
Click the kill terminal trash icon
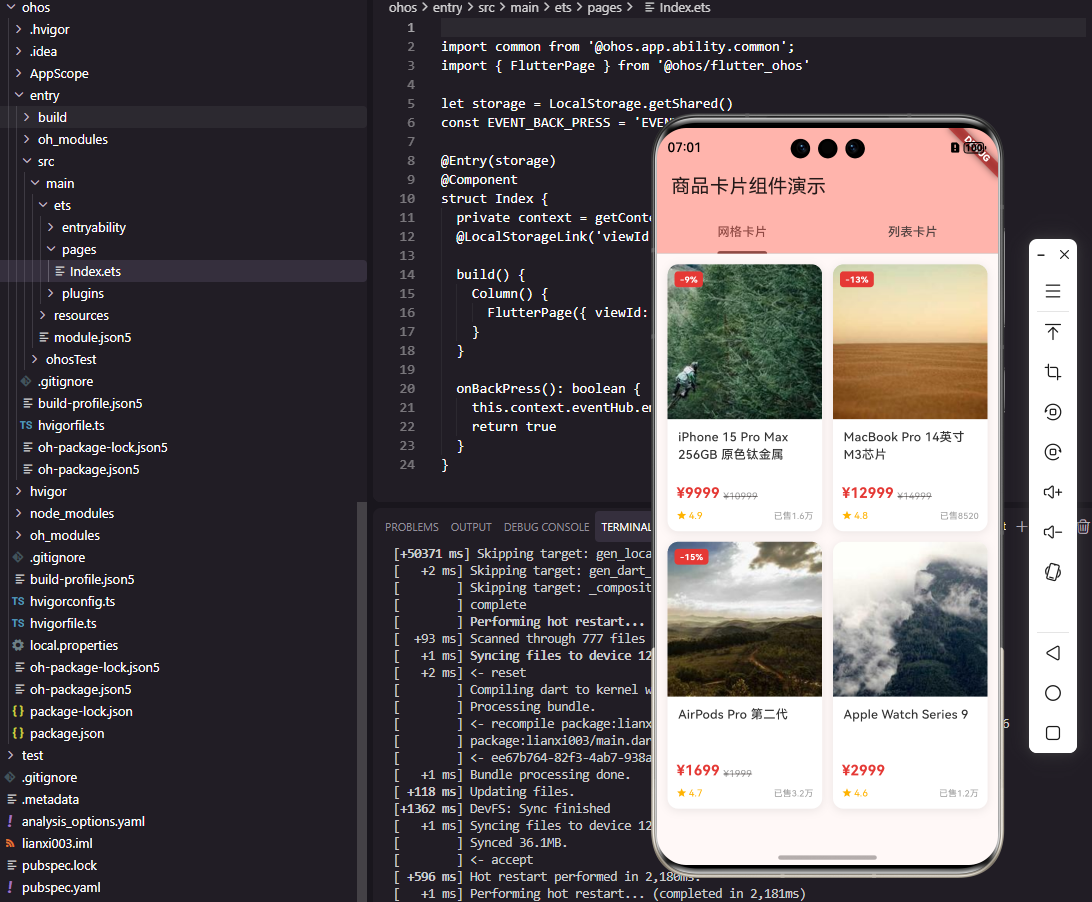pyautogui.click(x=1084, y=527)
